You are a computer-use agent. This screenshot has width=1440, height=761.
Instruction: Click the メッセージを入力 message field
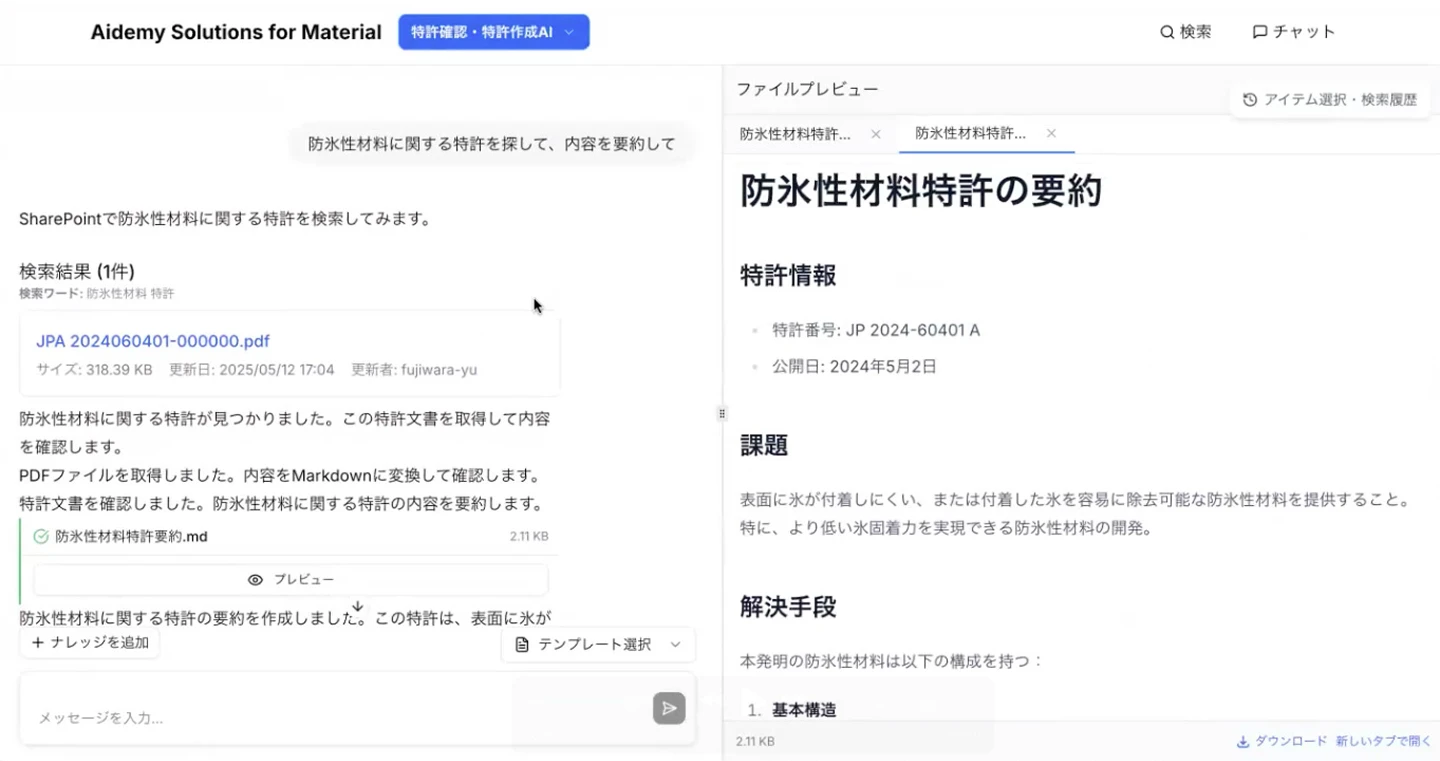point(250,716)
